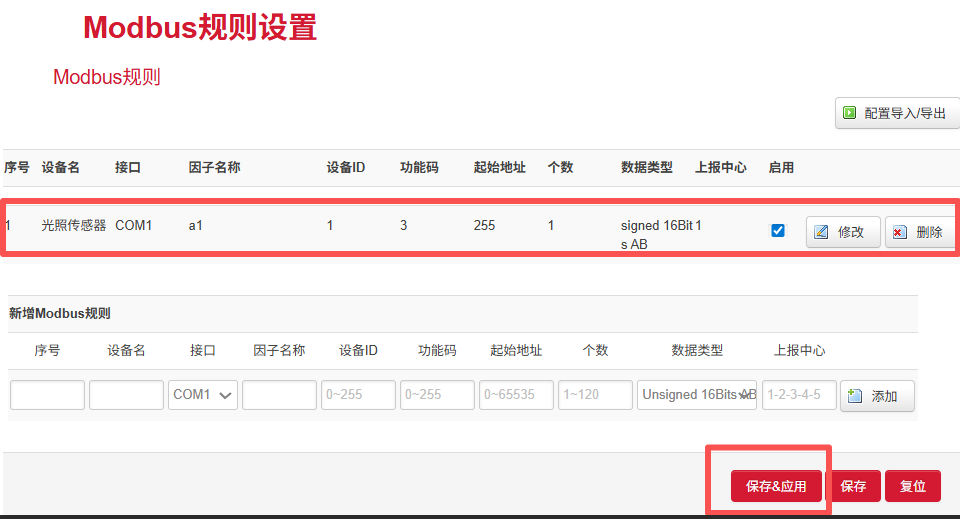960x519 pixels.
Task: Click the 配置导入/导出 button
Action: [897, 113]
